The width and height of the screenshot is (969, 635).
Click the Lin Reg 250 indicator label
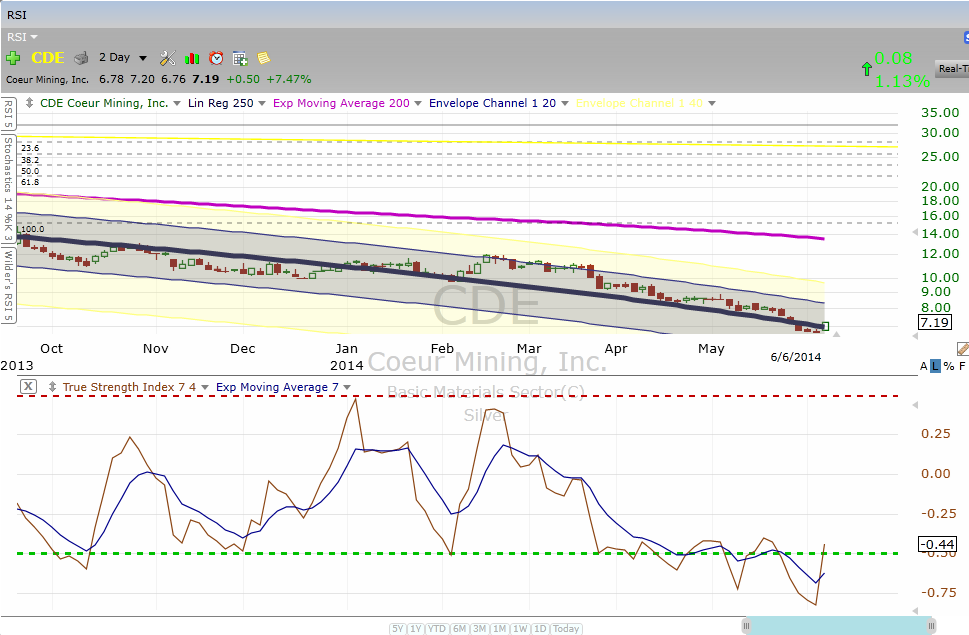(x=221, y=103)
